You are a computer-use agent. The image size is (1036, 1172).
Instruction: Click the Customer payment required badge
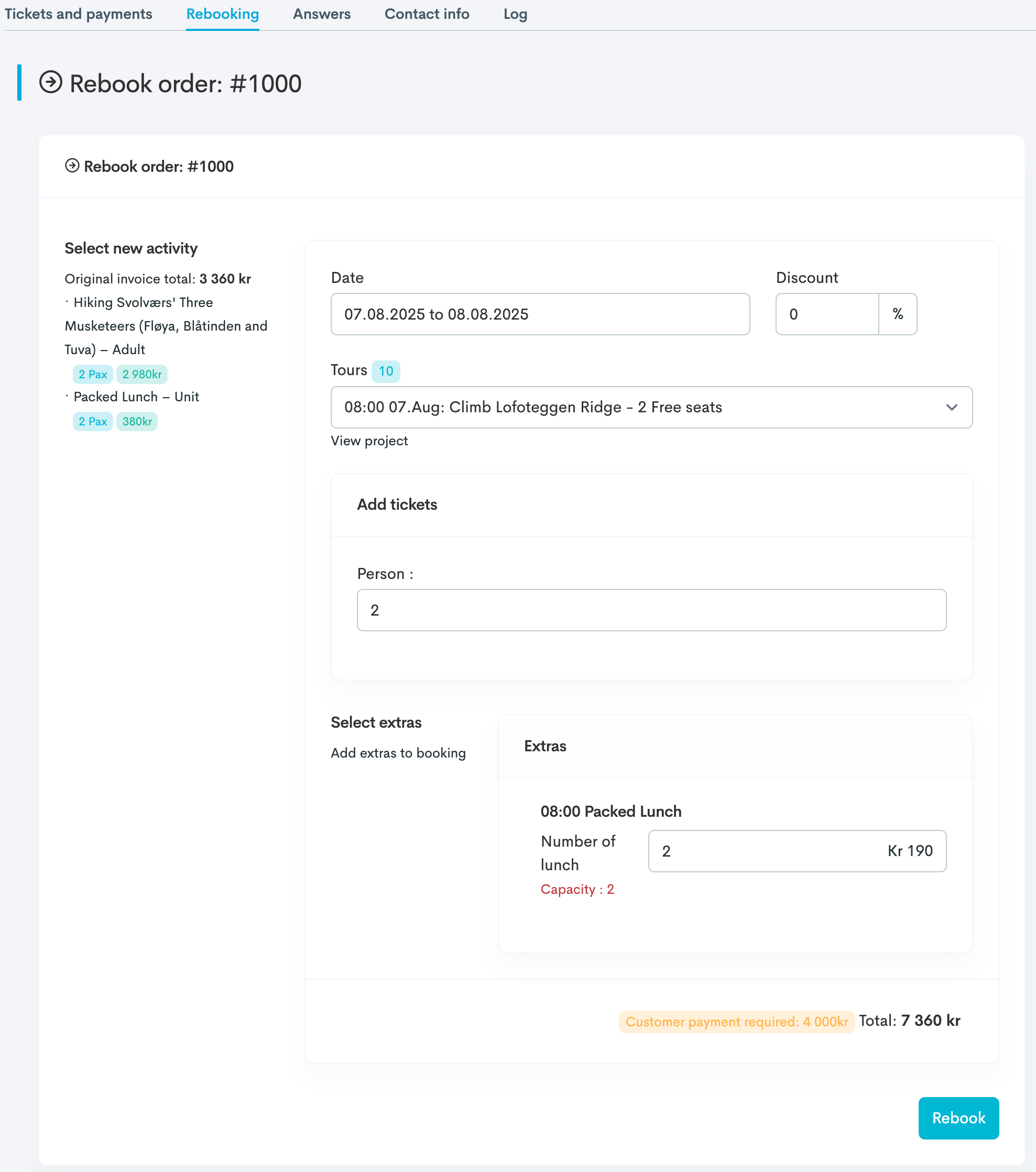(x=737, y=1021)
